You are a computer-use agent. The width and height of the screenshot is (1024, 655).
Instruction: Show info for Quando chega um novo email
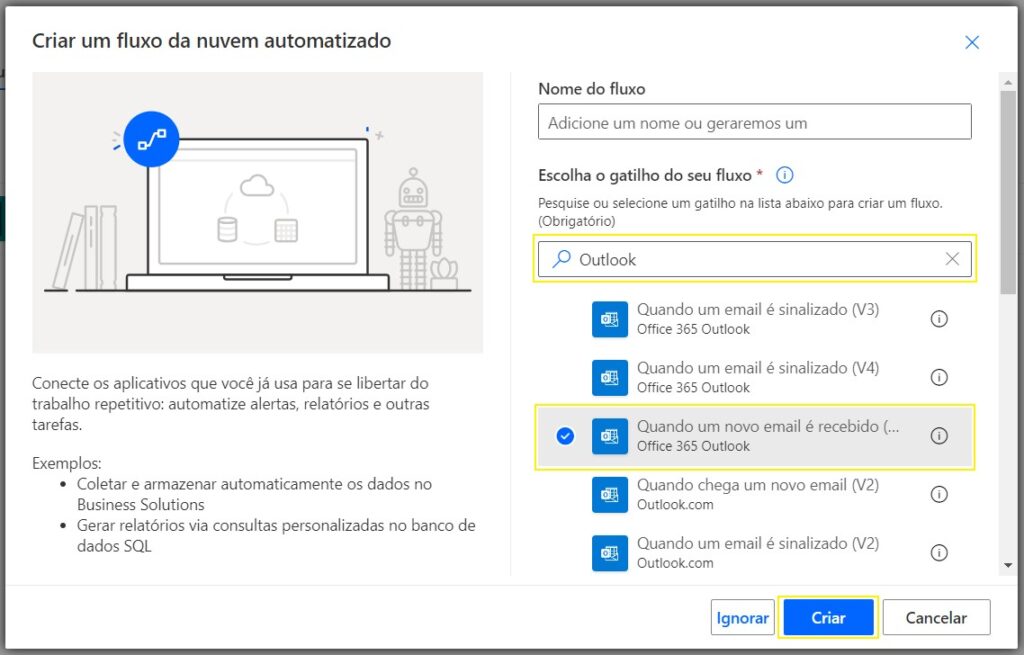(x=939, y=494)
